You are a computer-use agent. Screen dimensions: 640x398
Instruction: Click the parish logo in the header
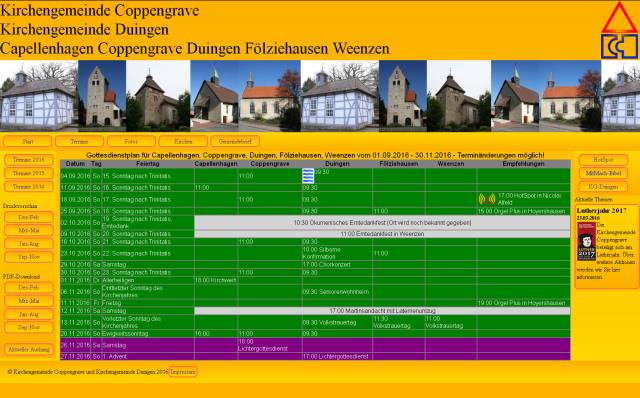click(619, 30)
